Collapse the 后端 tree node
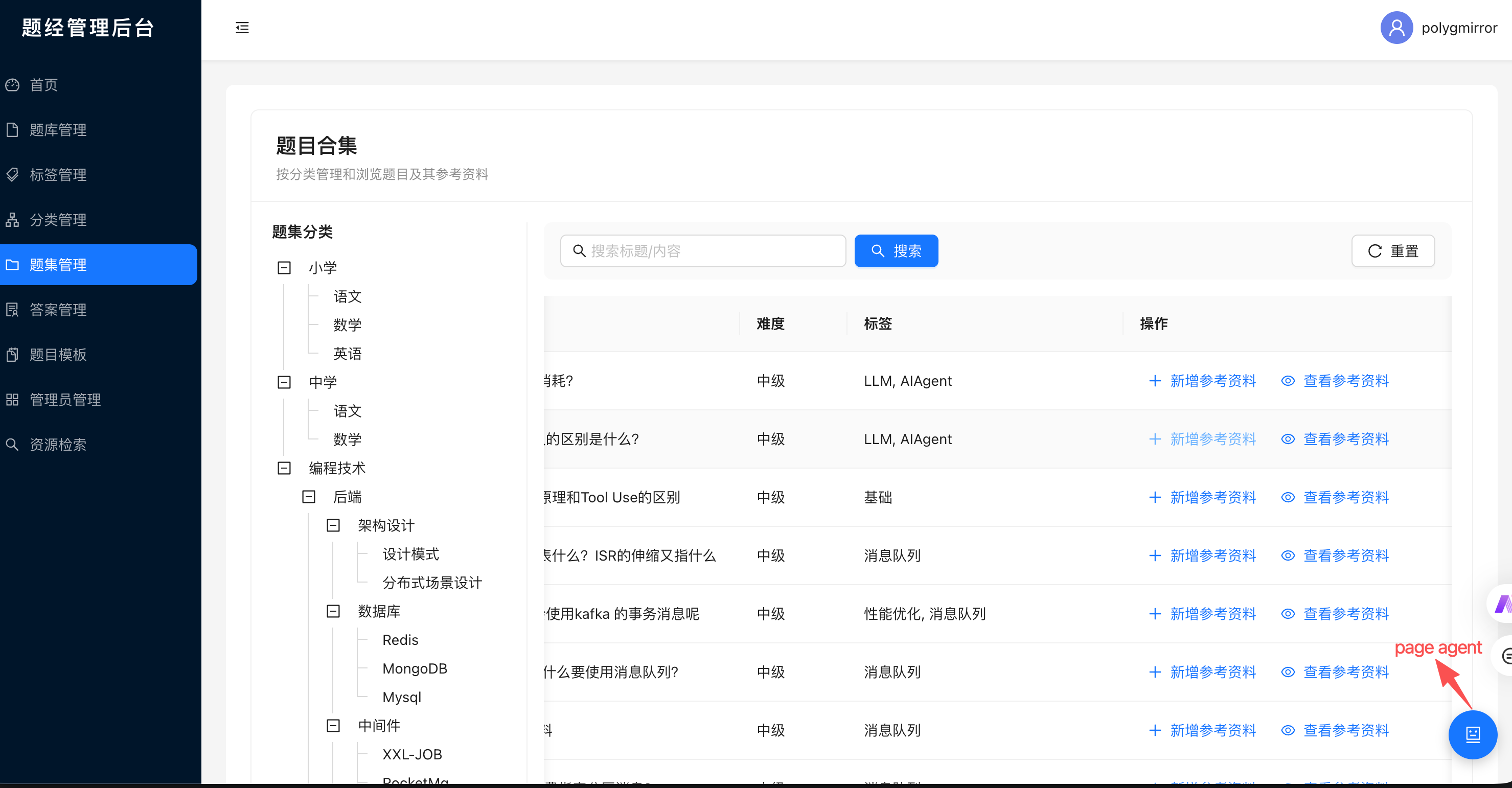This screenshot has width=1512, height=788. [x=309, y=496]
